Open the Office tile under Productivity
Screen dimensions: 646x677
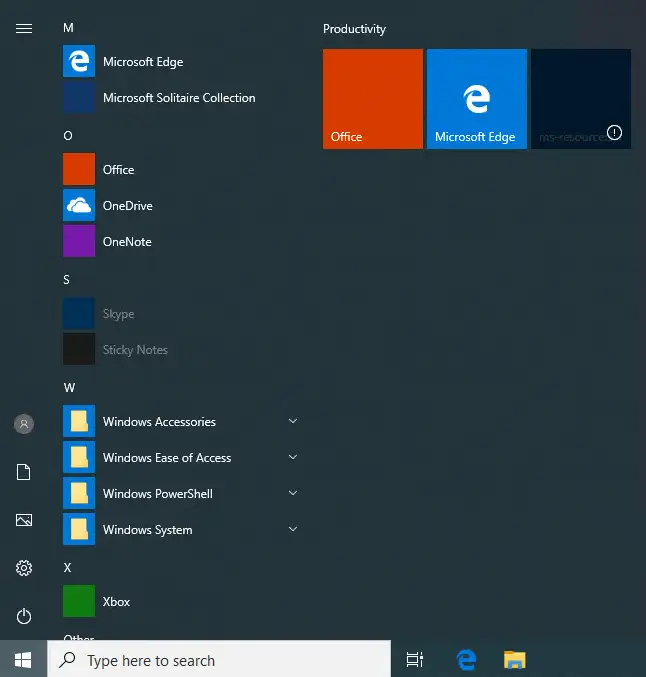tap(373, 99)
